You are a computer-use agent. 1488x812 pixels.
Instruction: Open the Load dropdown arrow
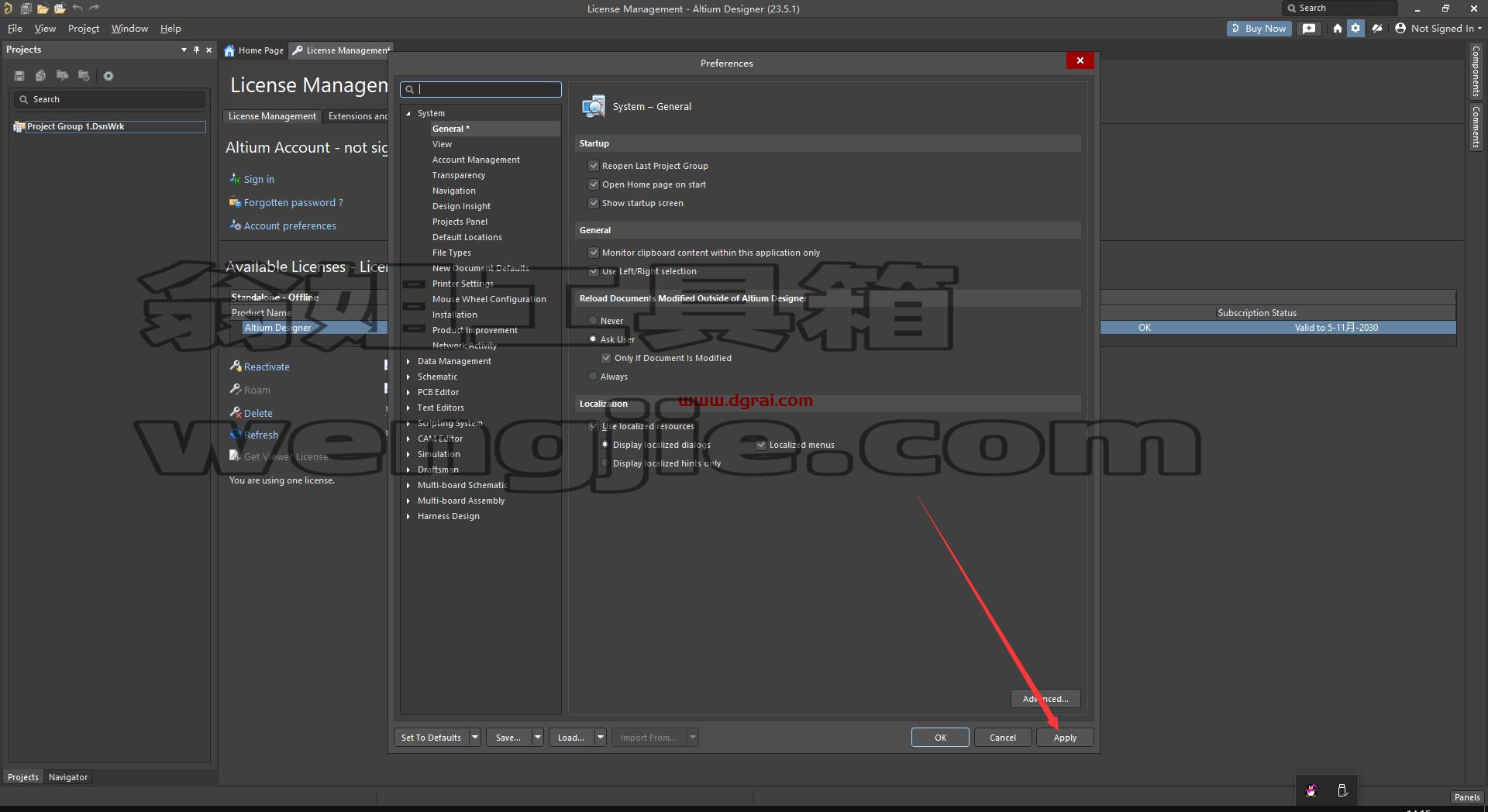pos(601,738)
